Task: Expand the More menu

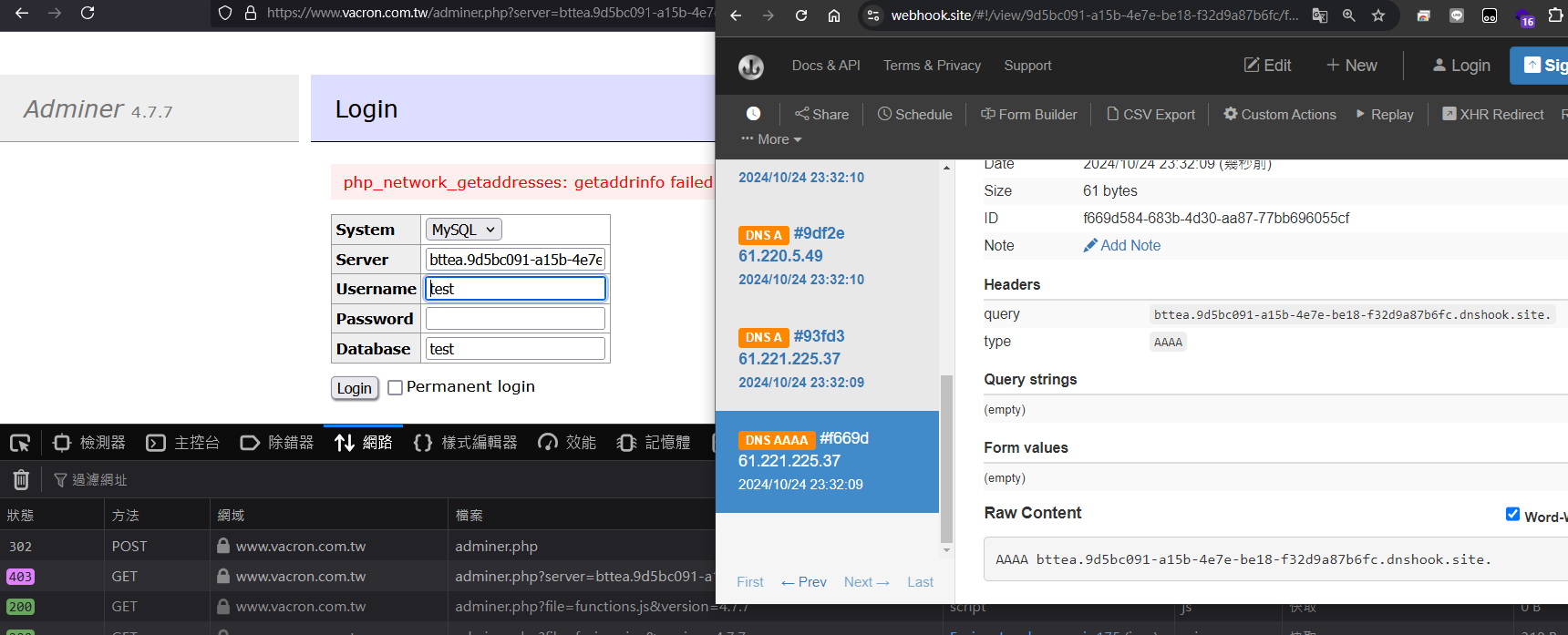Action: [x=771, y=139]
